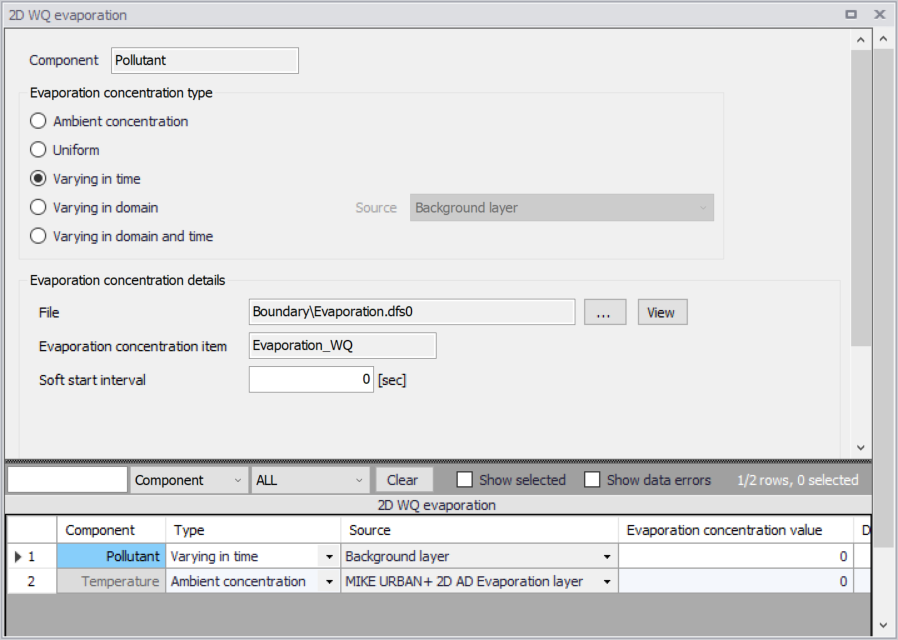898x640 pixels.
Task: Click the Component column header
Action: 111,530
